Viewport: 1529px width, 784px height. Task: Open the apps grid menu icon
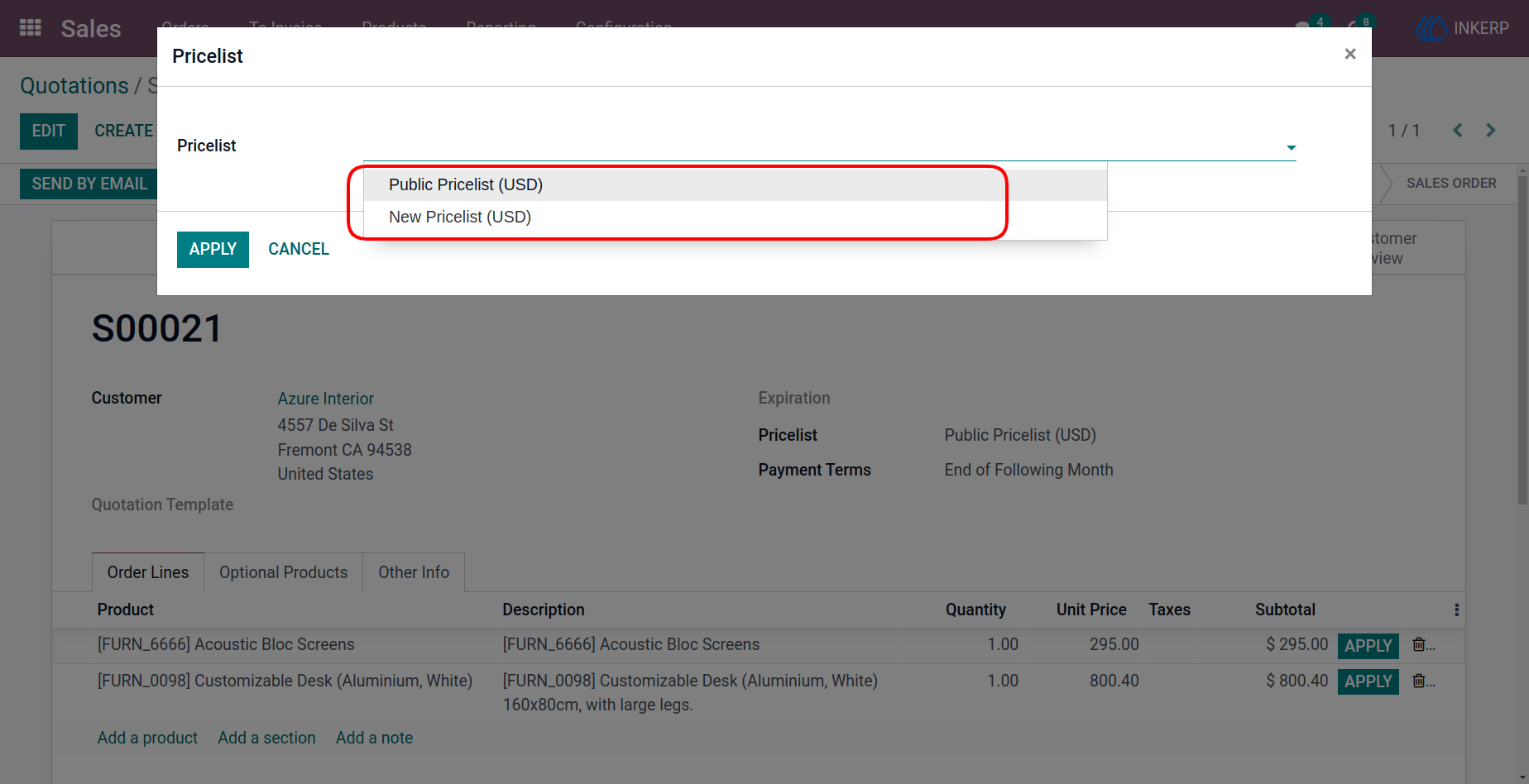pyautogui.click(x=31, y=28)
